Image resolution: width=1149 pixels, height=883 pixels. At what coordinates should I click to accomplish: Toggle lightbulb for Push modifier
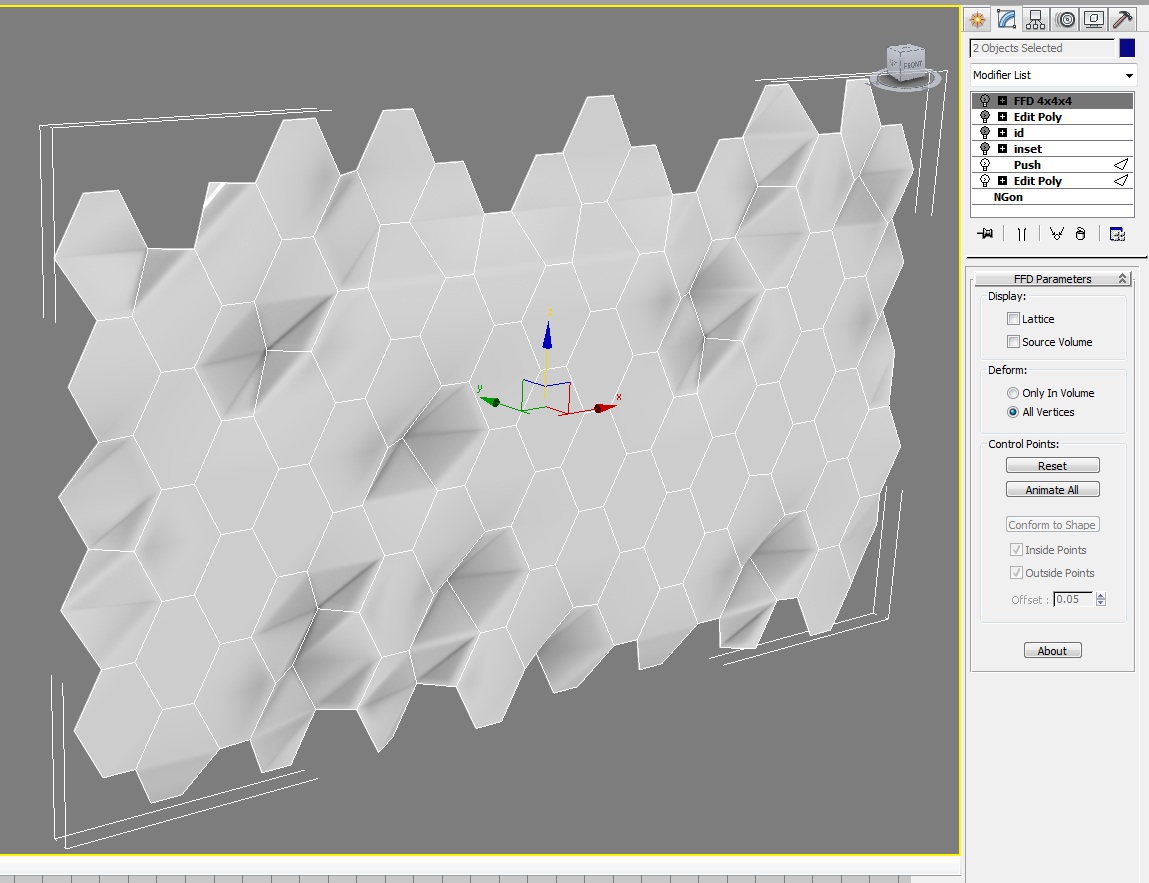tap(985, 165)
